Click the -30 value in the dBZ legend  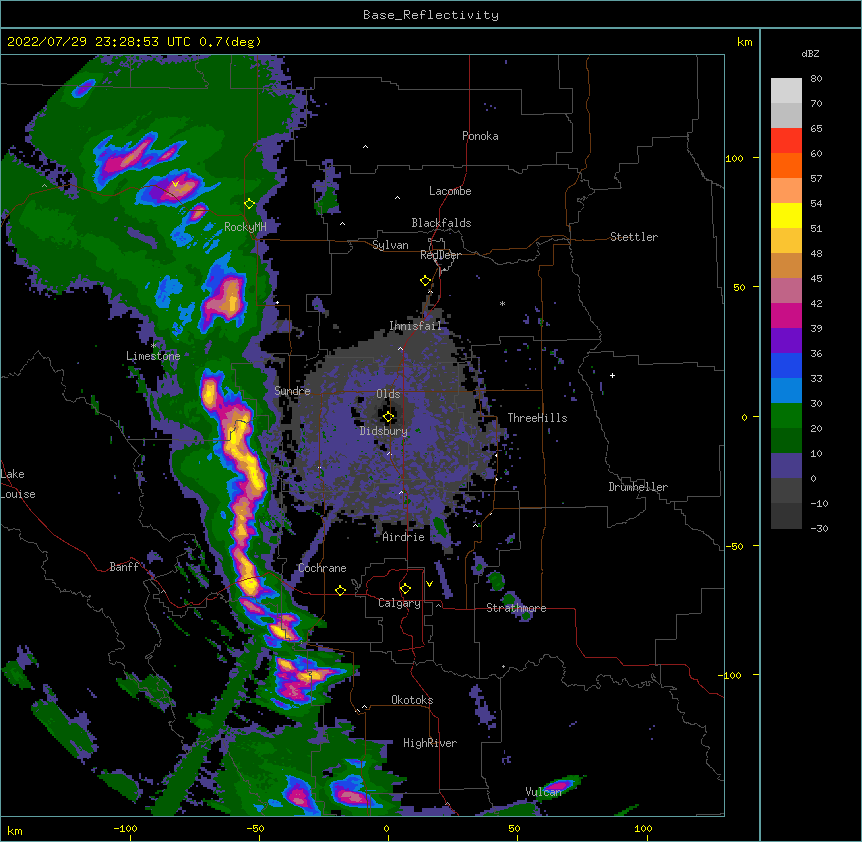pos(819,529)
